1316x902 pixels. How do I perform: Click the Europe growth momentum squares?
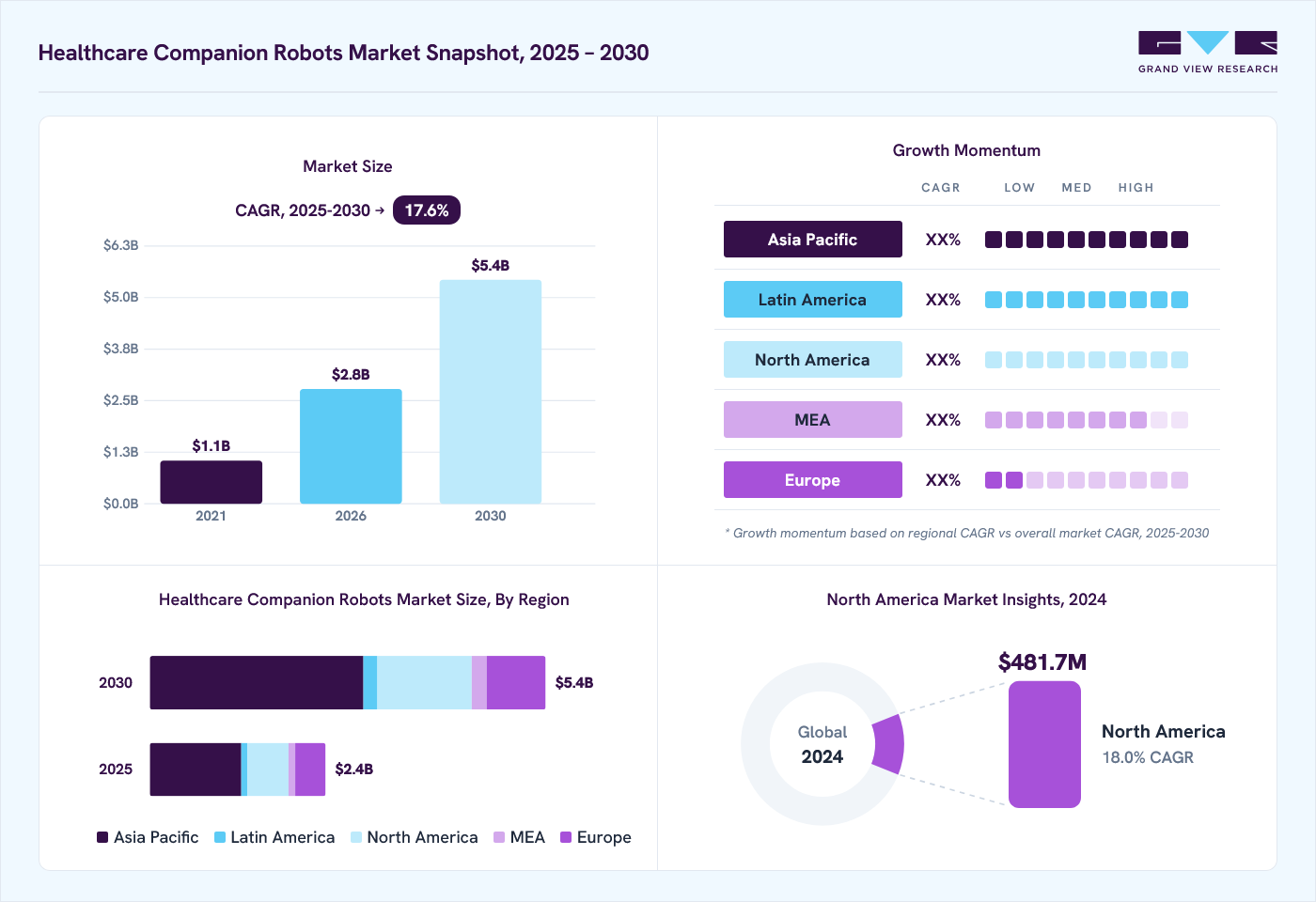coord(1087,480)
